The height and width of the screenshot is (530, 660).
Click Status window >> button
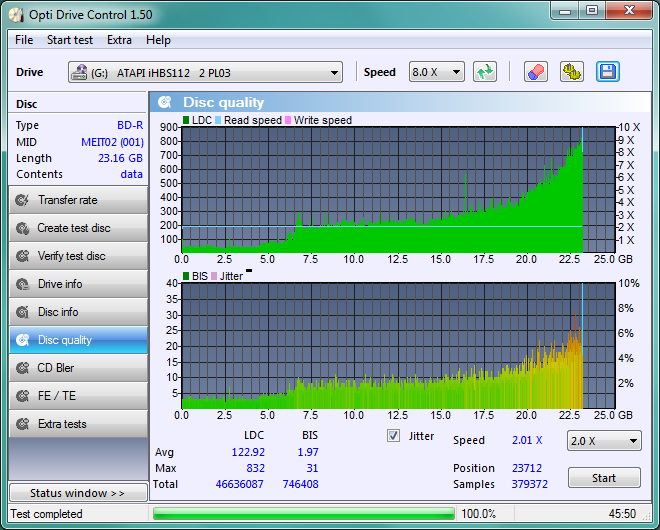(78, 493)
